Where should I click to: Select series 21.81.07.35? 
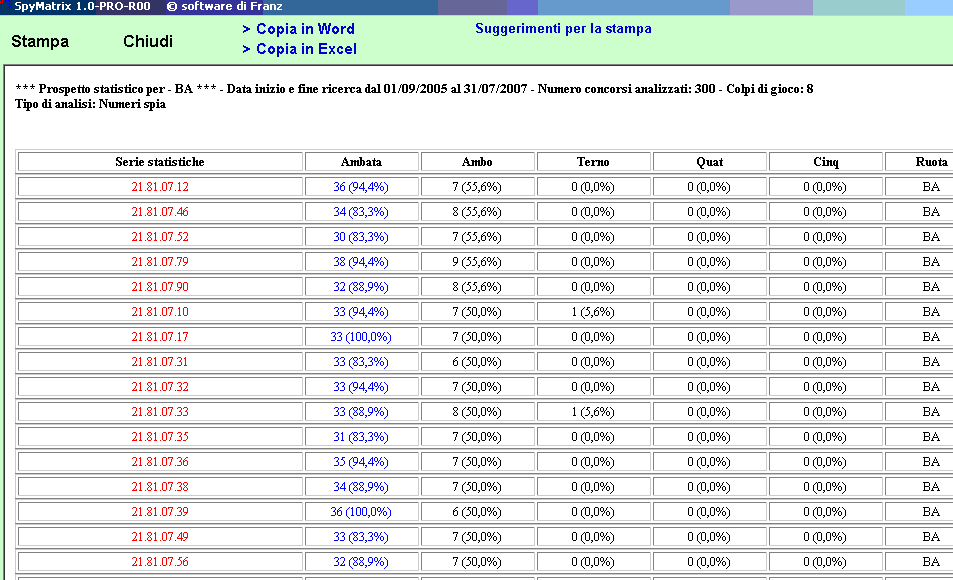click(x=160, y=437)
